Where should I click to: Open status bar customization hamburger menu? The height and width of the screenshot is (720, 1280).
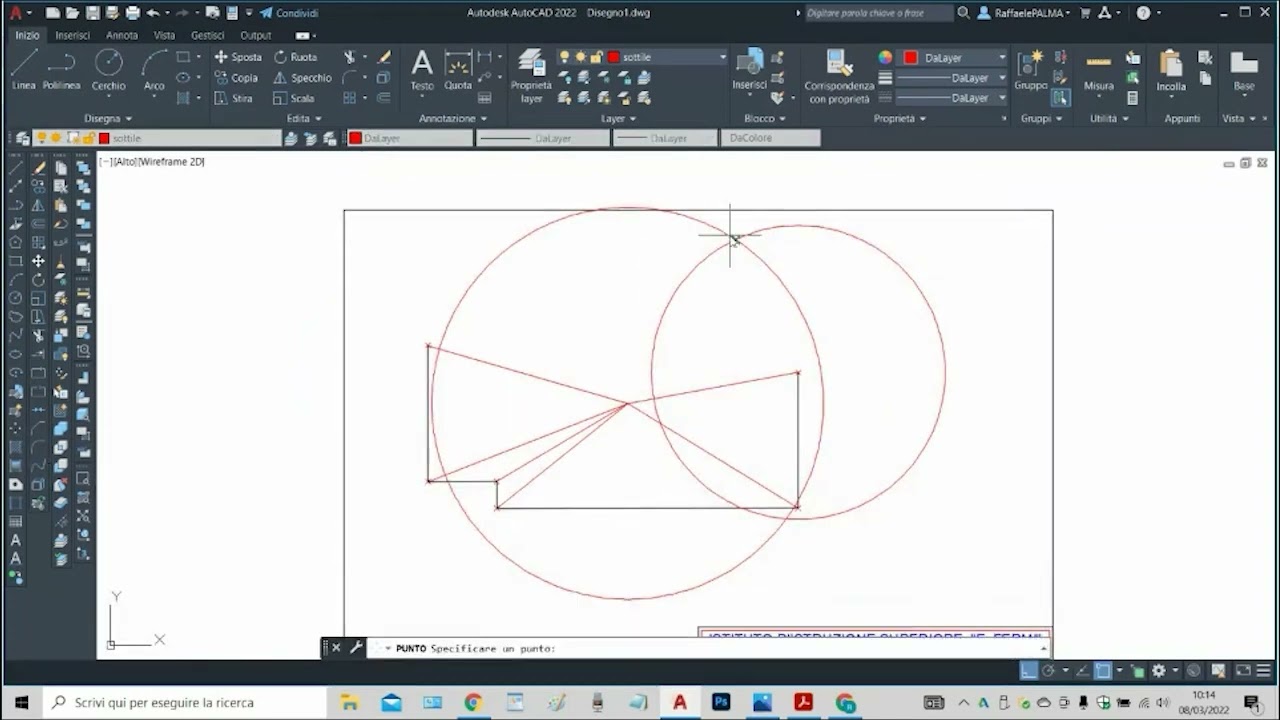click(x=1264, y=671)
